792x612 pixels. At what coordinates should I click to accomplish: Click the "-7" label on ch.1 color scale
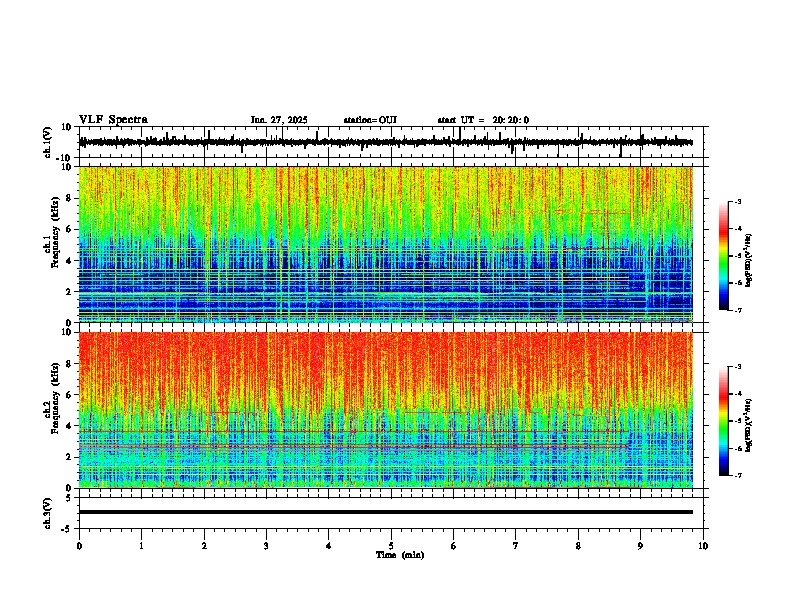[737, 310]
